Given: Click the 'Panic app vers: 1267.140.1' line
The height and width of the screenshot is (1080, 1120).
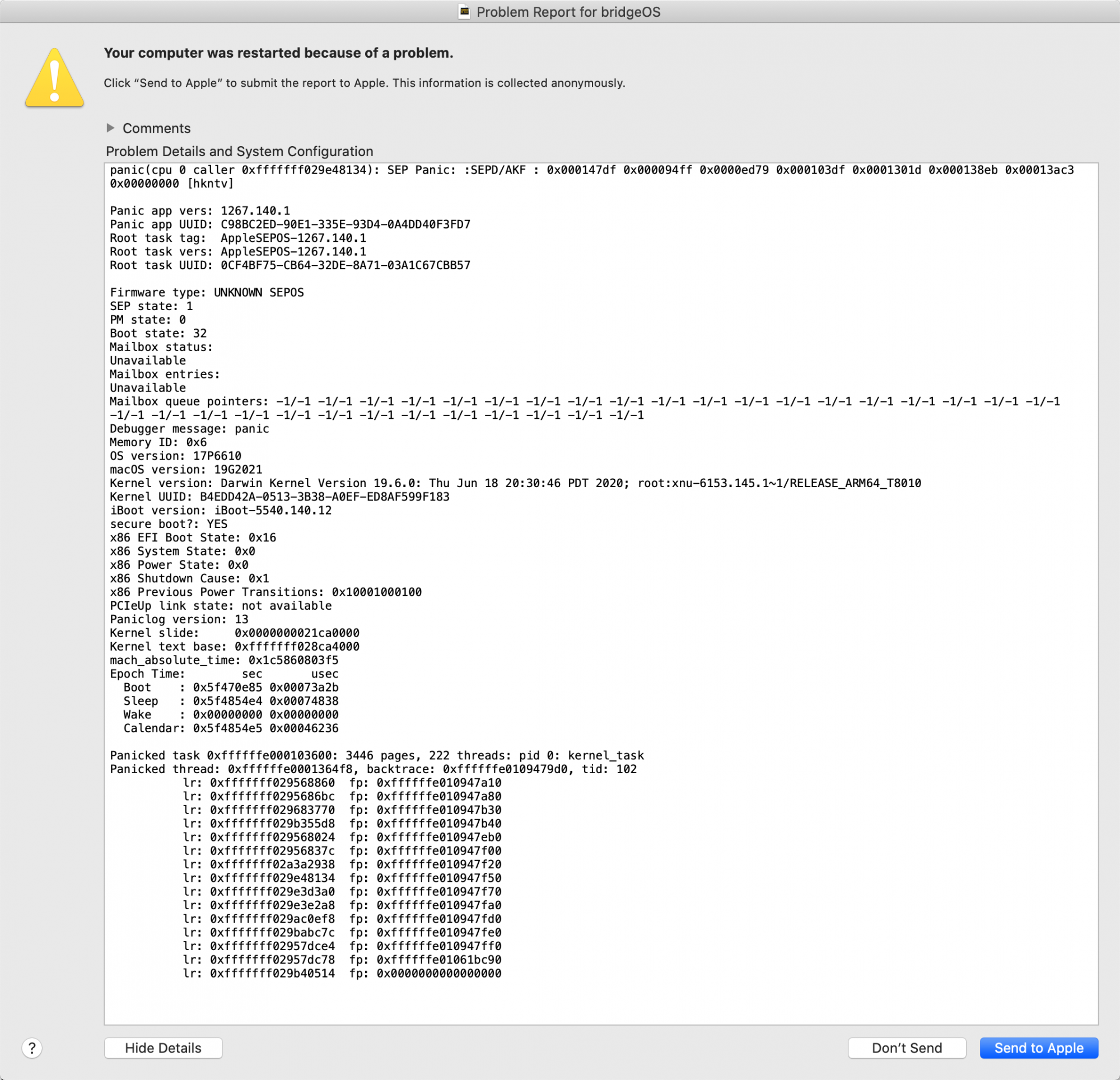Looking at the screenshot, I should pyautogui.click(x=200, y=211).
